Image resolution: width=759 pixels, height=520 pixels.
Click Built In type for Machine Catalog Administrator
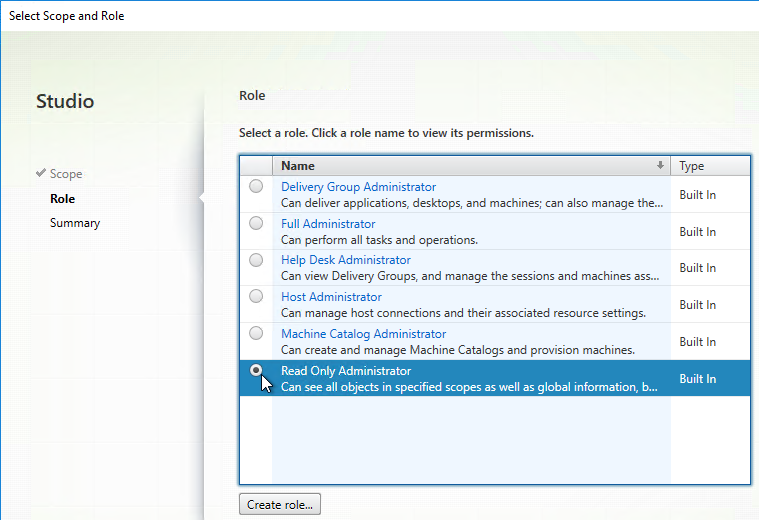click(x=698, y=342)
